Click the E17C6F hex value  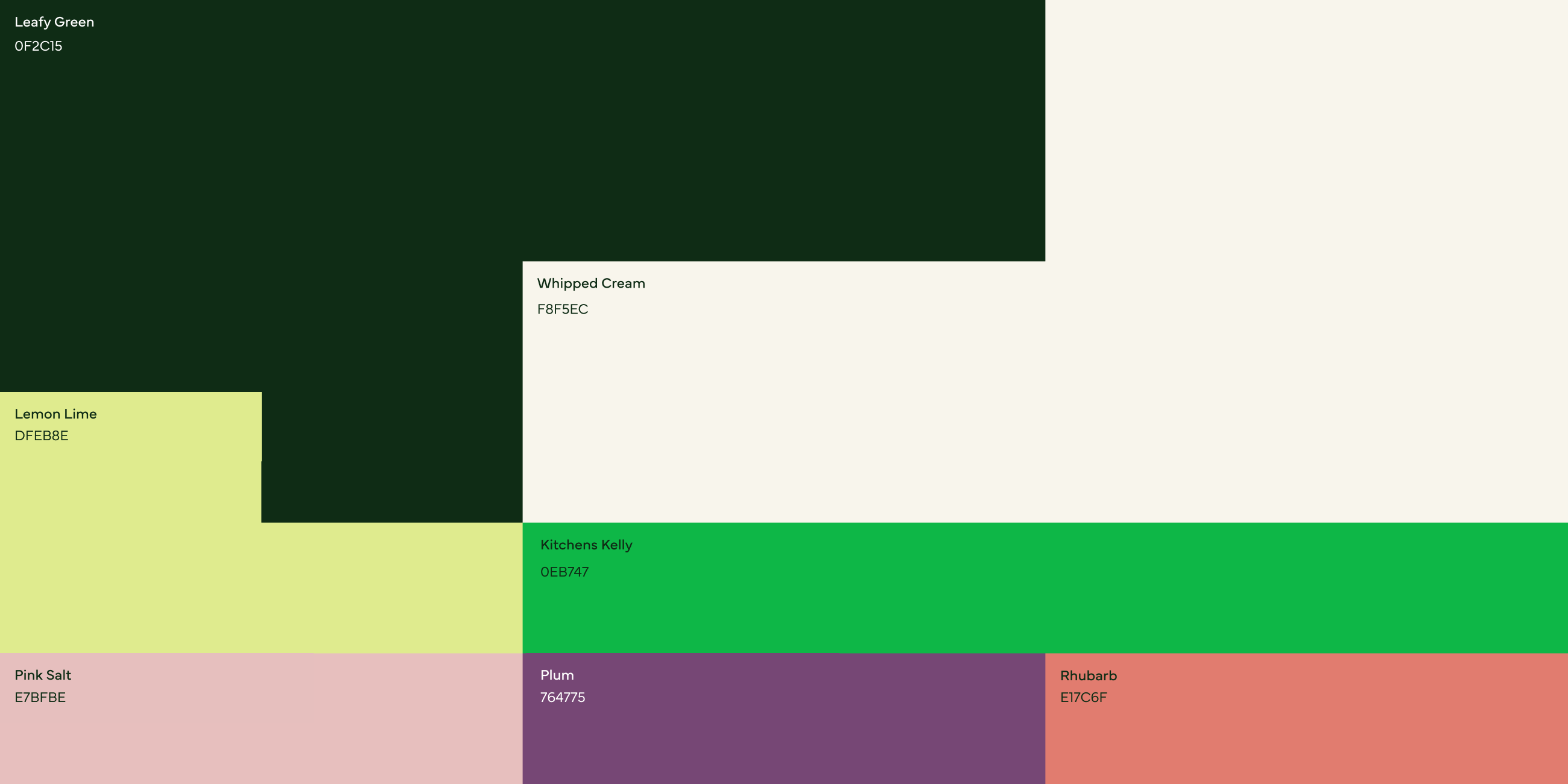[x=1084, y=698]
